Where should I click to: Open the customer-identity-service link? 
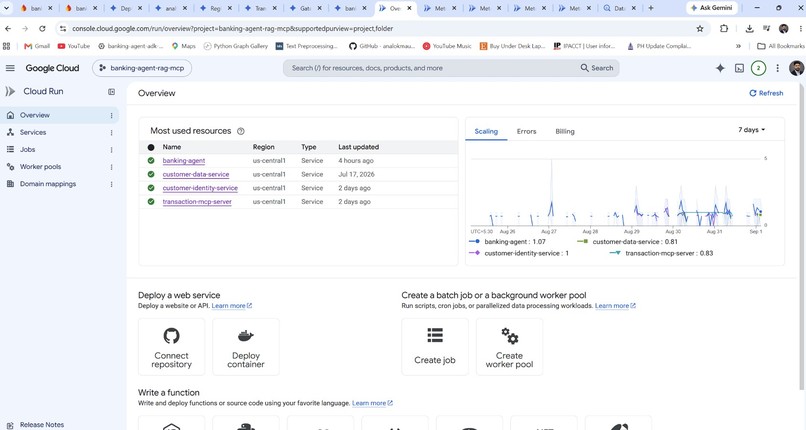point(200,188)
